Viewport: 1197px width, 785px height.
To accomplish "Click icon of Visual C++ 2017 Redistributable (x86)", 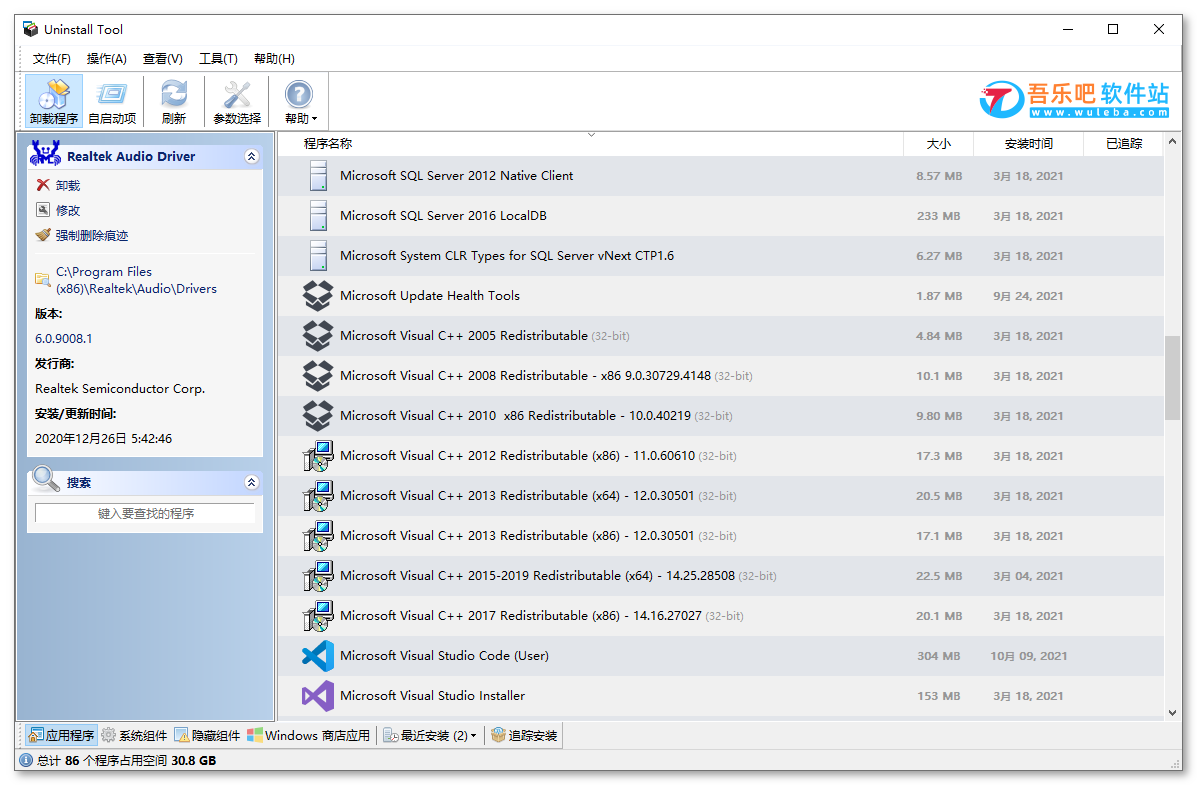I will pyautogui.click(x=318, y=615).
